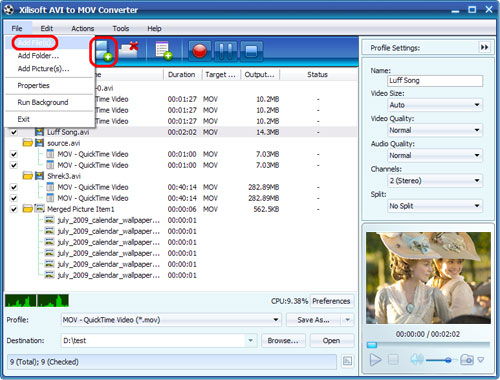Pause conversion using the pause toolbar button
Screen dimensions: 500x380
226,51
